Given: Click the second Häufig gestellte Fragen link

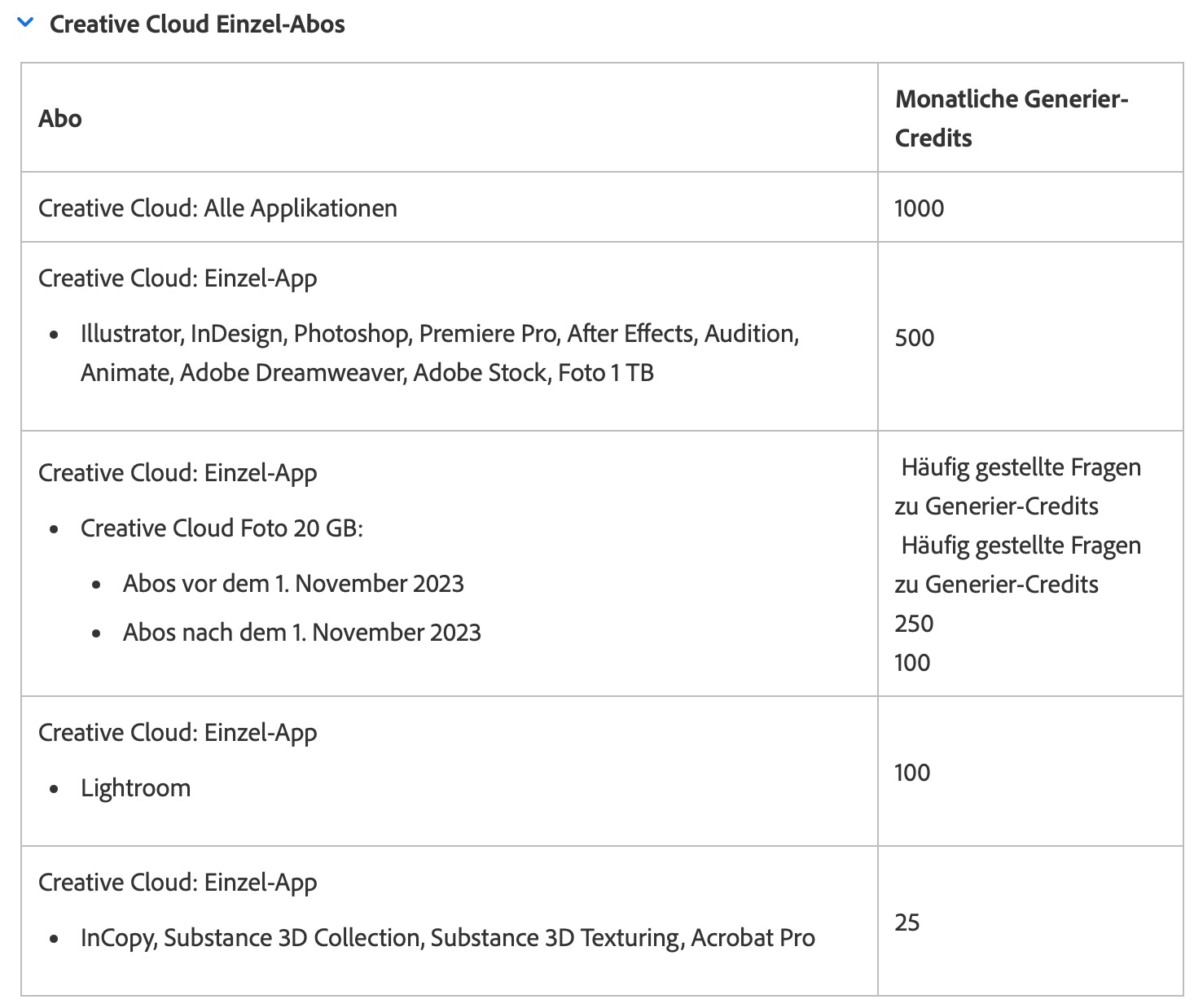Looking at the screenshot, I should tap(1019, 564).
